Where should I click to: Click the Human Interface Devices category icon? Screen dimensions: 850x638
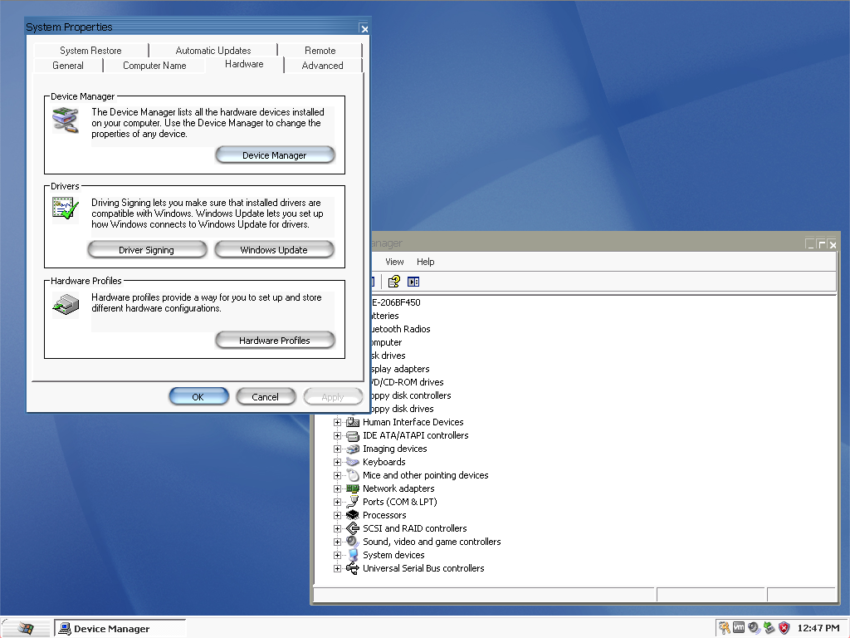352,422
